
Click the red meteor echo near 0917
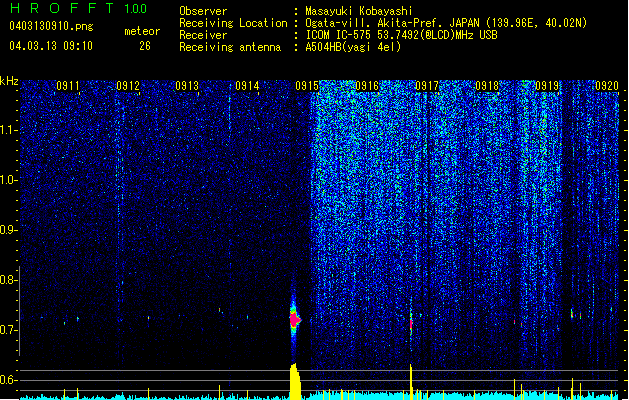click(411, 324)
